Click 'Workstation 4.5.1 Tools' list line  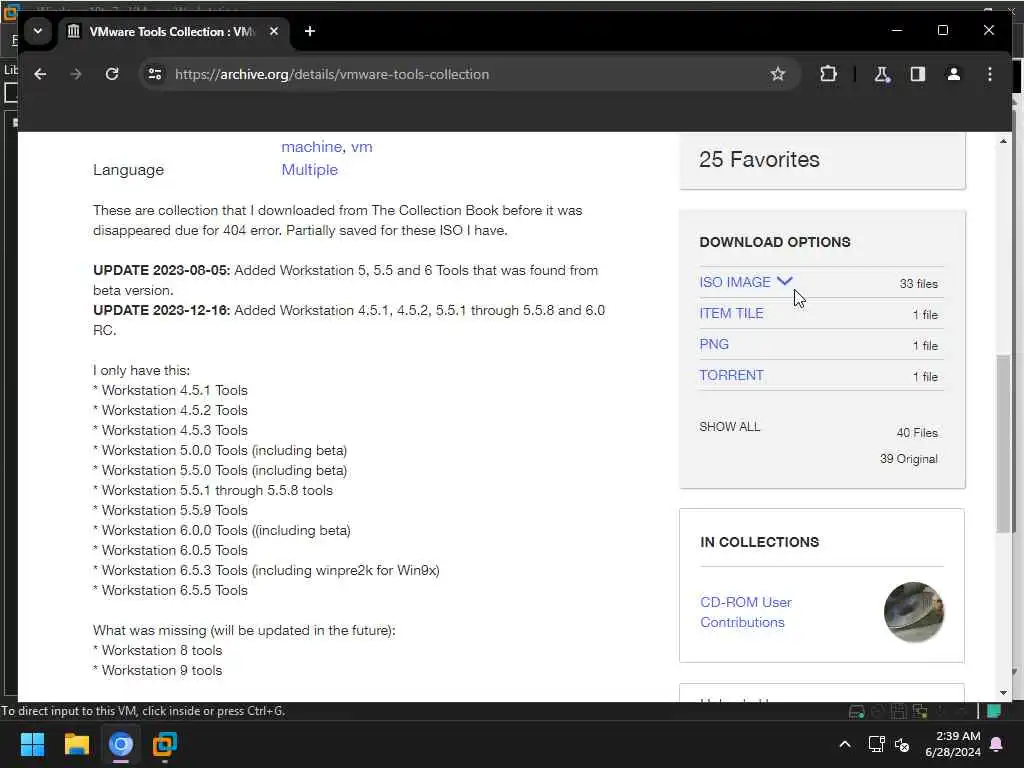pyautogui.click(x=170, y=391)
